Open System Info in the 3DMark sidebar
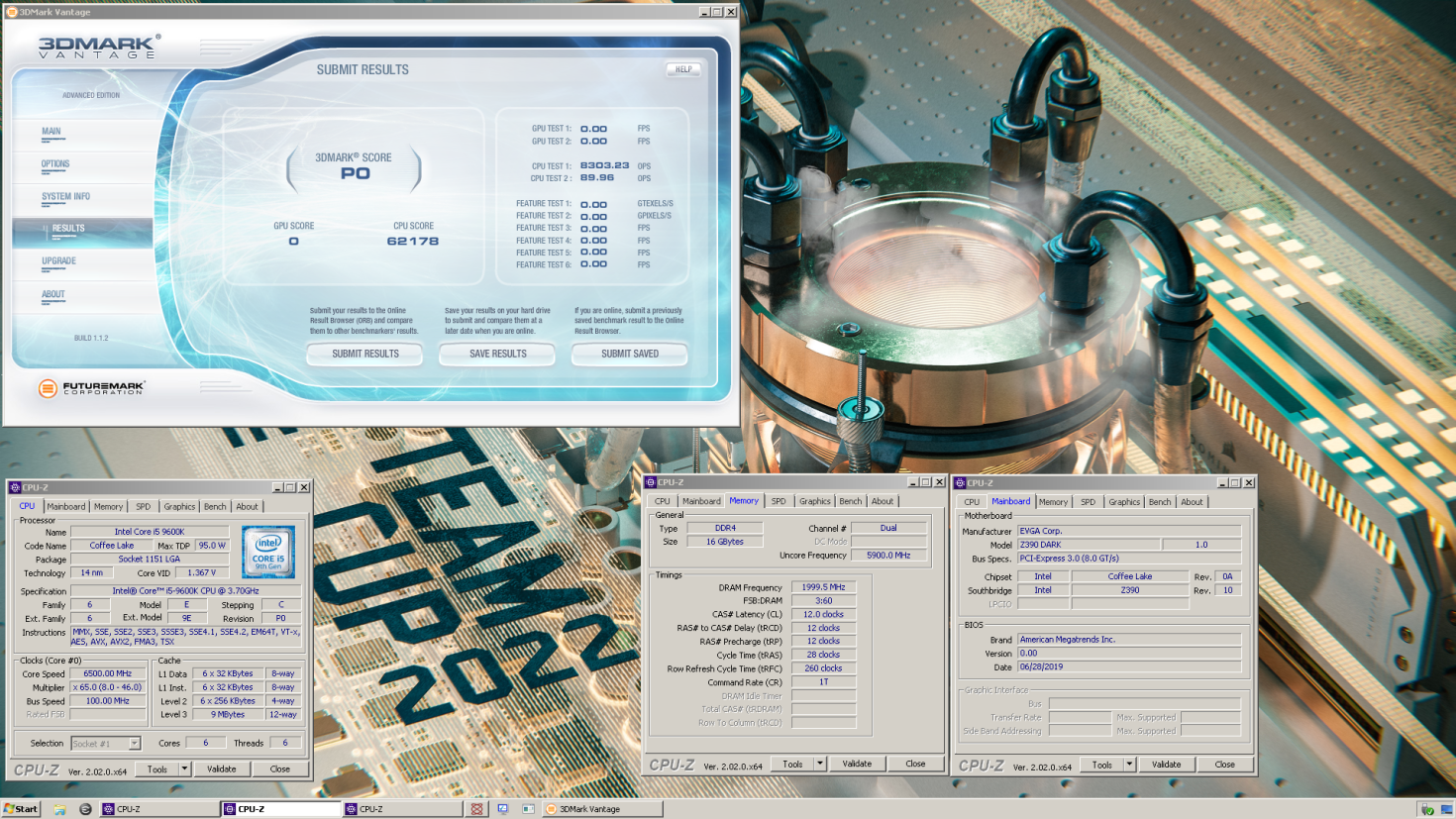 point(65,197)
